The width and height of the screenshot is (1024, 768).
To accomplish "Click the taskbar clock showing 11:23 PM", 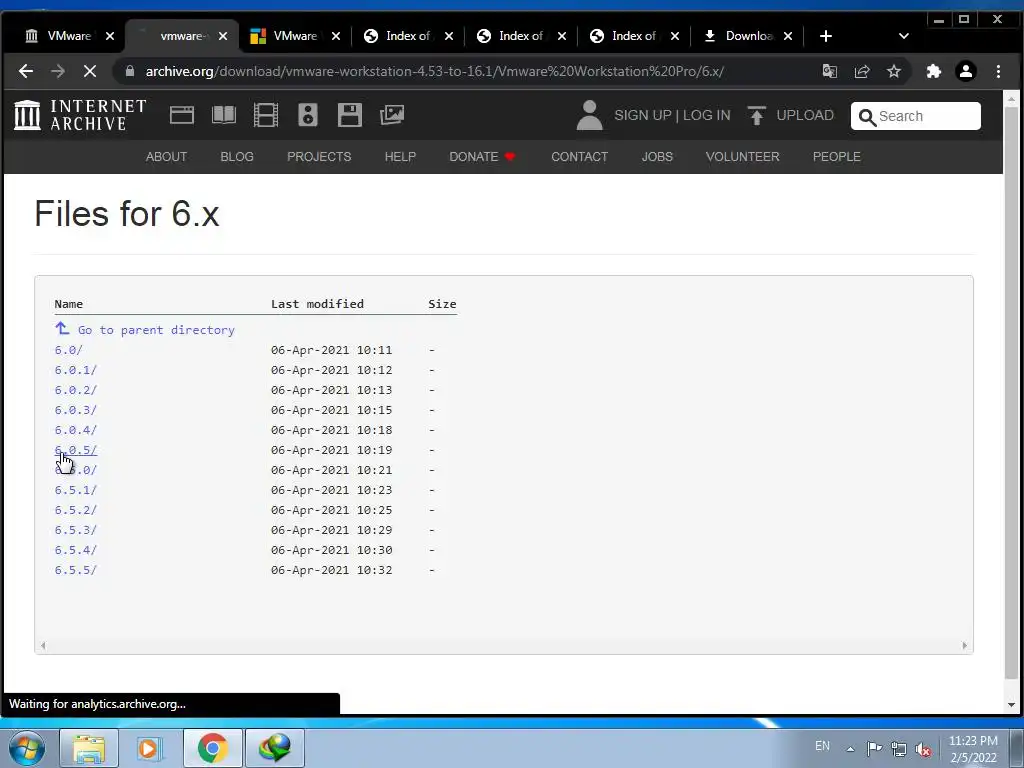I will click(973, 749).
